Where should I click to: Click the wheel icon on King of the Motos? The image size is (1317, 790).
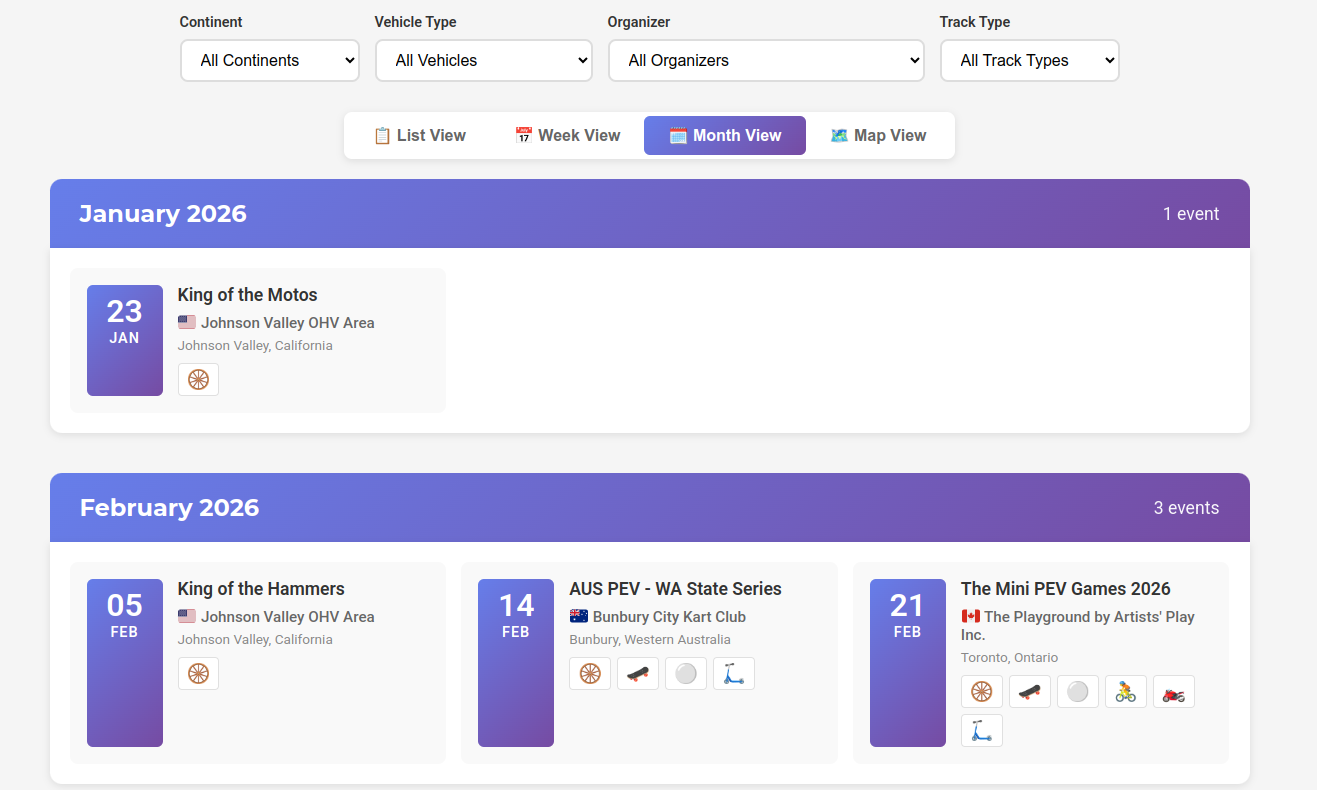coord(198,379)
